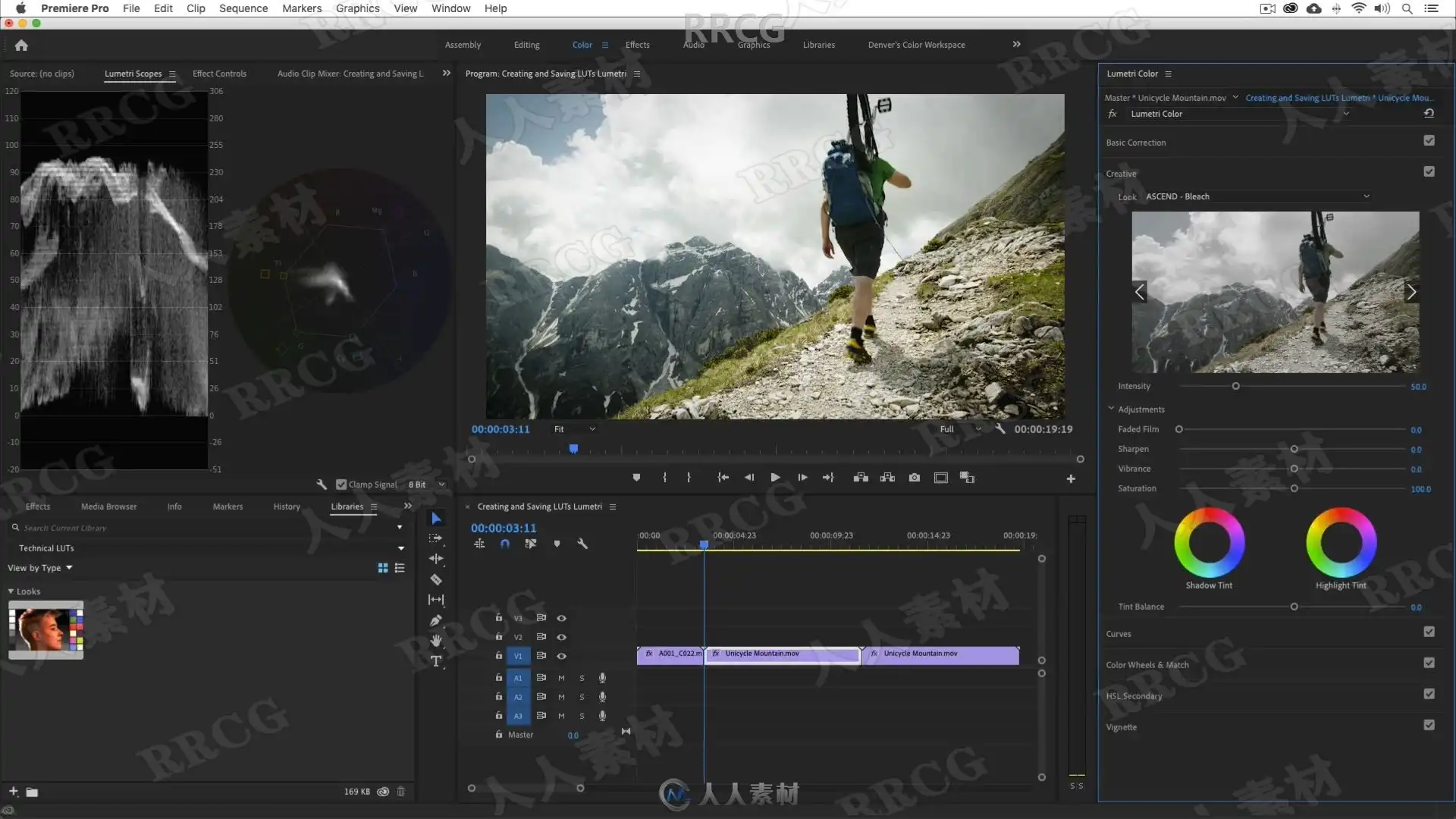Click the Export Frame camera icon
The width and height of the screenshot is (1456, 819).
pos(915,478)
